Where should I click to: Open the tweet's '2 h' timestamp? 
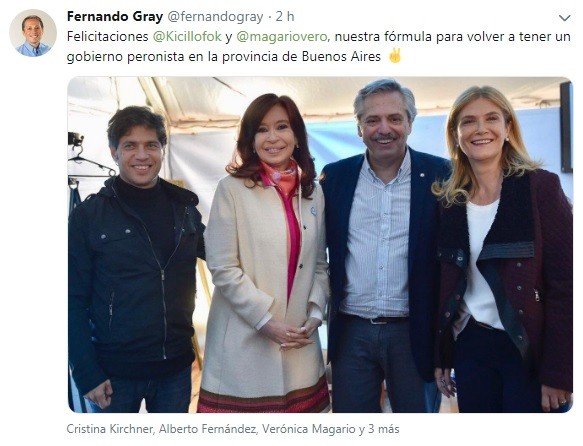pyautogui.click(x=285, y=17)
